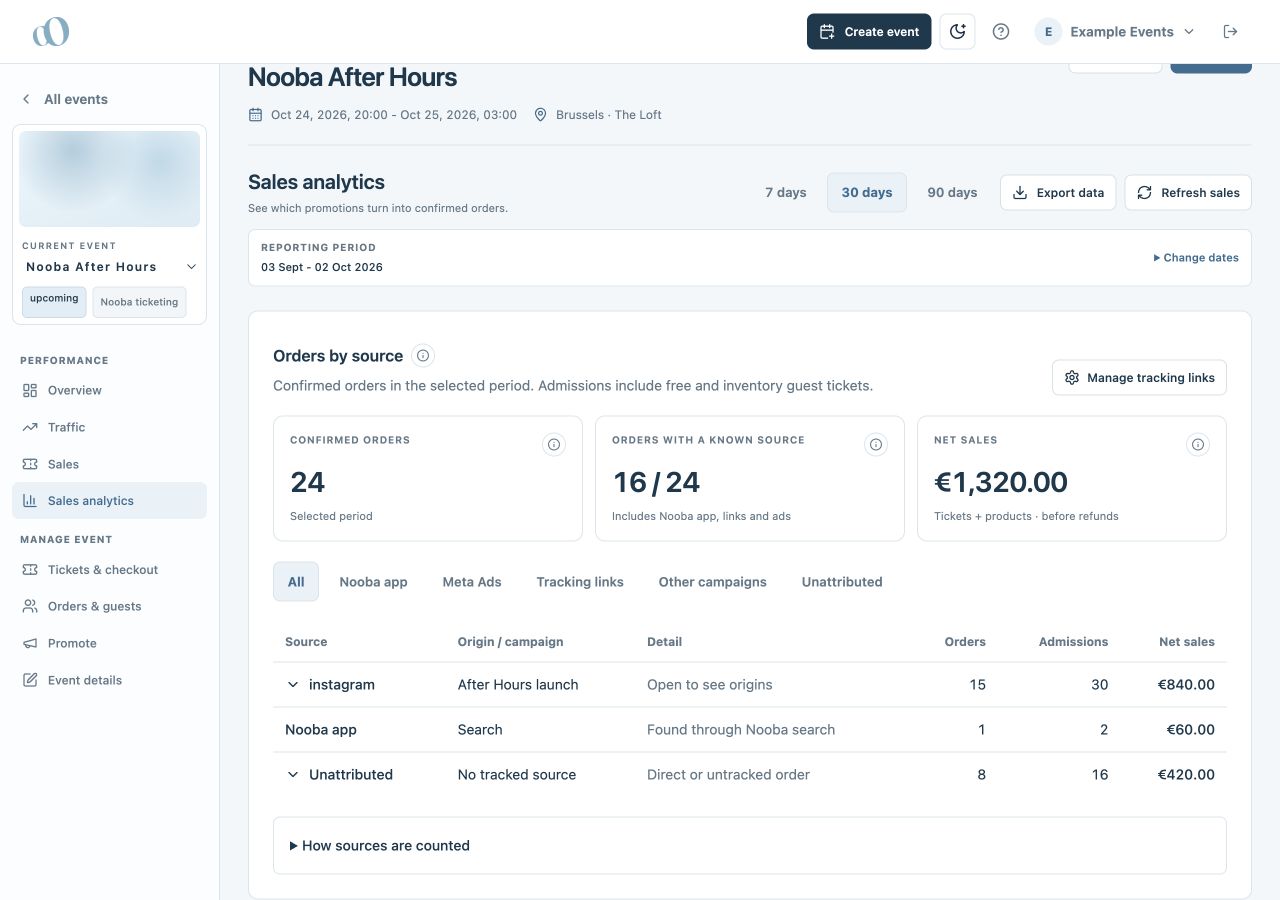Image resolution: width=1280 pixels, height=900 pixels.
Task: Toggle dark mode moon icon
Action: [957, 32]
